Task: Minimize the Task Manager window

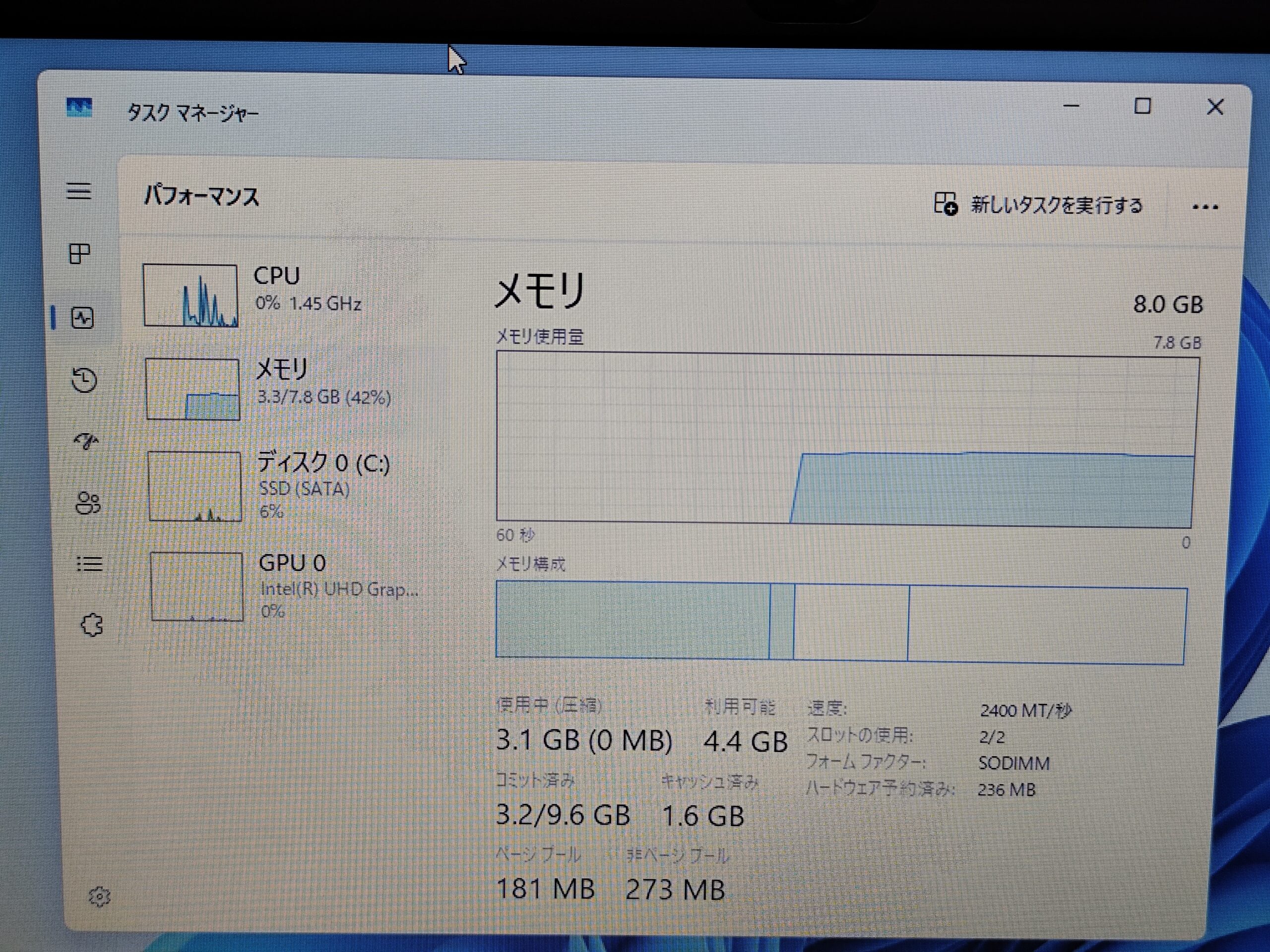Action: [1072, 106]
